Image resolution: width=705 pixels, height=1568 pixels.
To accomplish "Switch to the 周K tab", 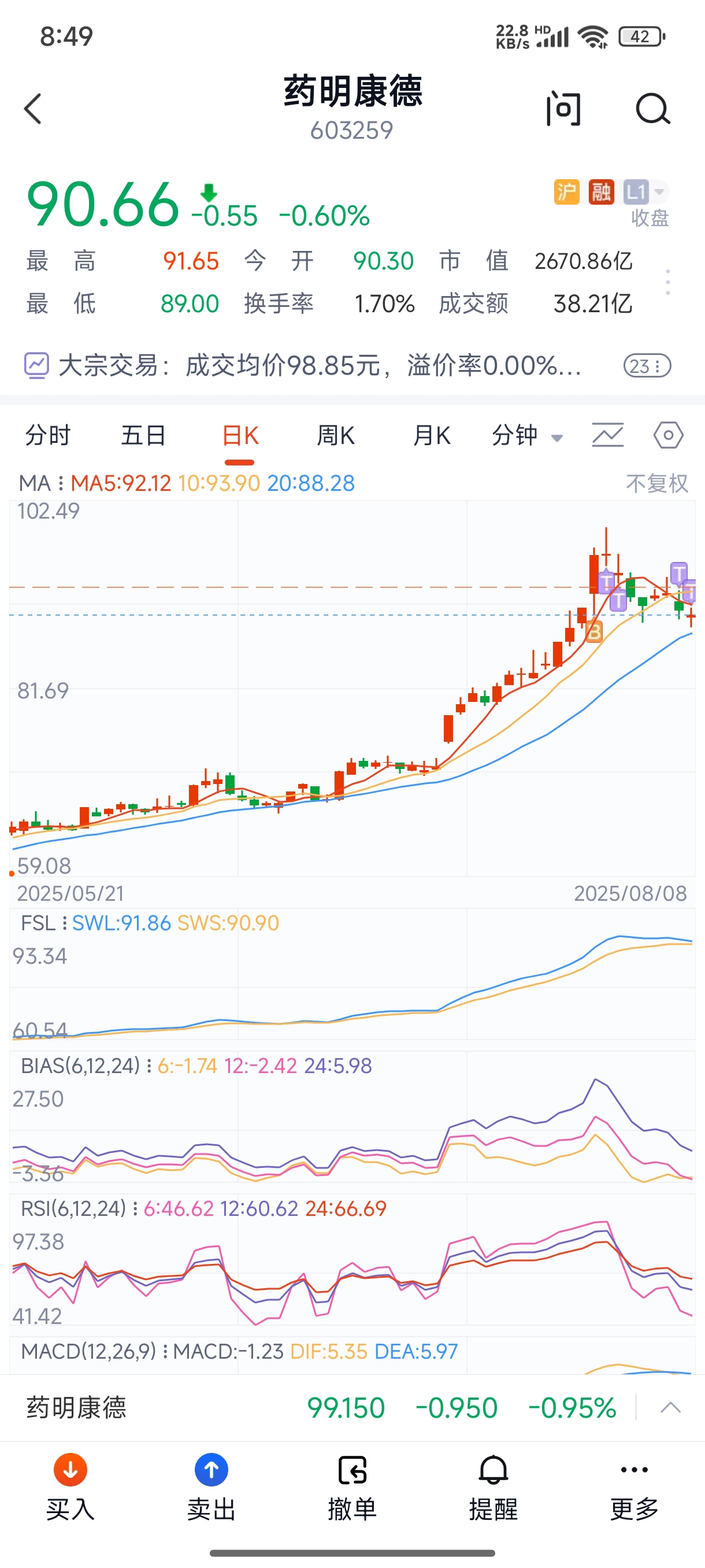I will tap(336, 436).
